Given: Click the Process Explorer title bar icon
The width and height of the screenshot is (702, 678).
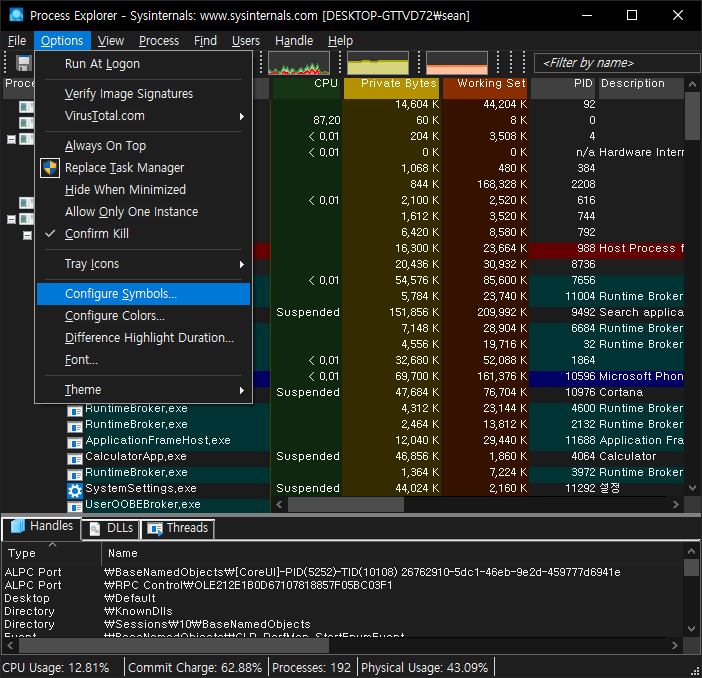Looking at the screenshot, I should click(17, 15).
